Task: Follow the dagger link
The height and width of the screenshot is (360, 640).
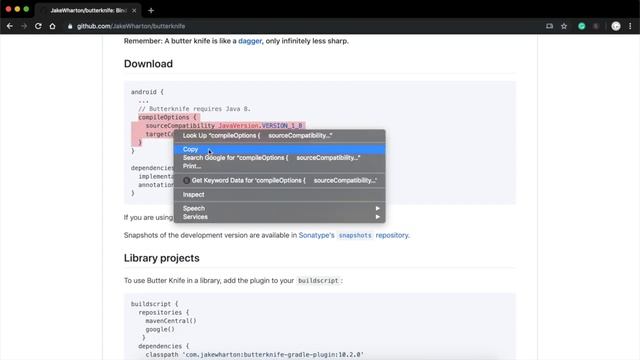Action: (250, 41)
